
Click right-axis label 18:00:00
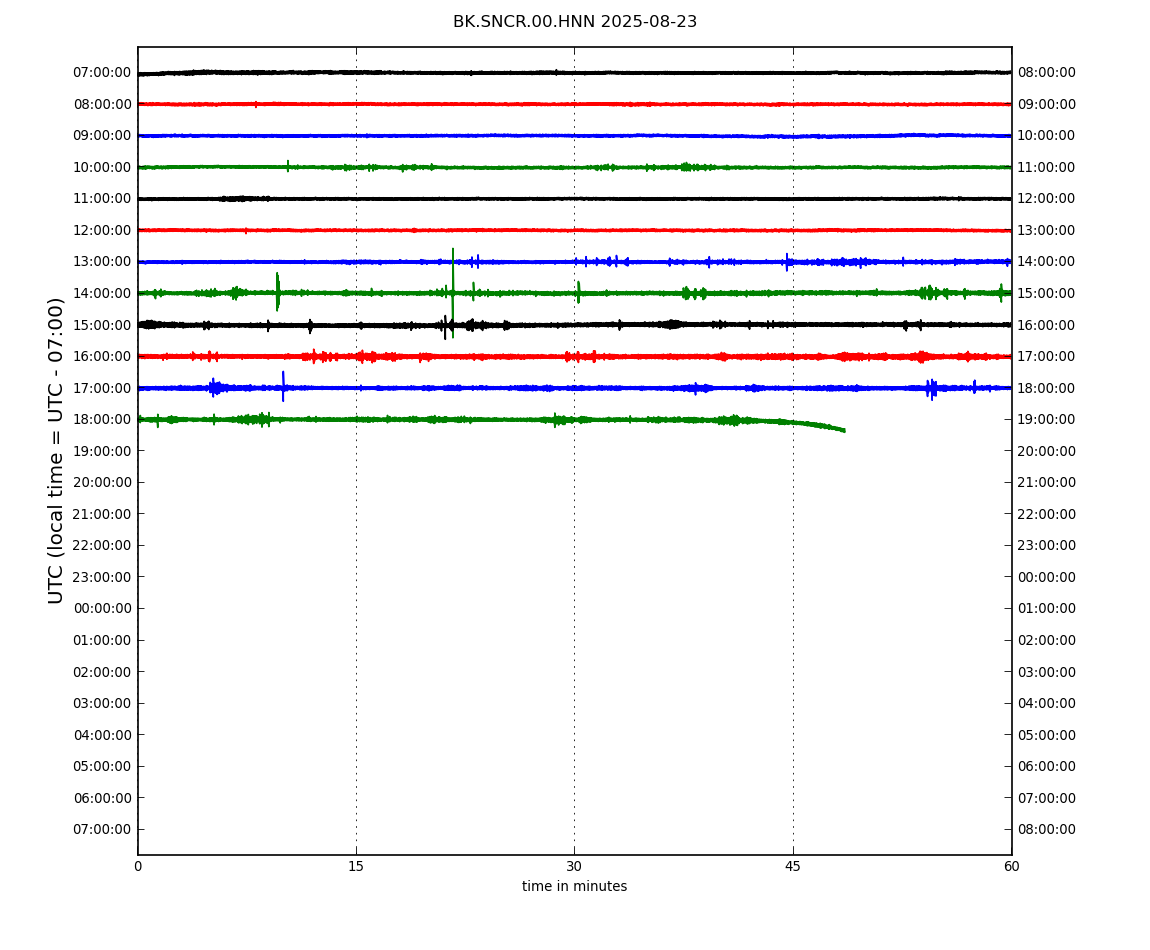point(1047,388)
